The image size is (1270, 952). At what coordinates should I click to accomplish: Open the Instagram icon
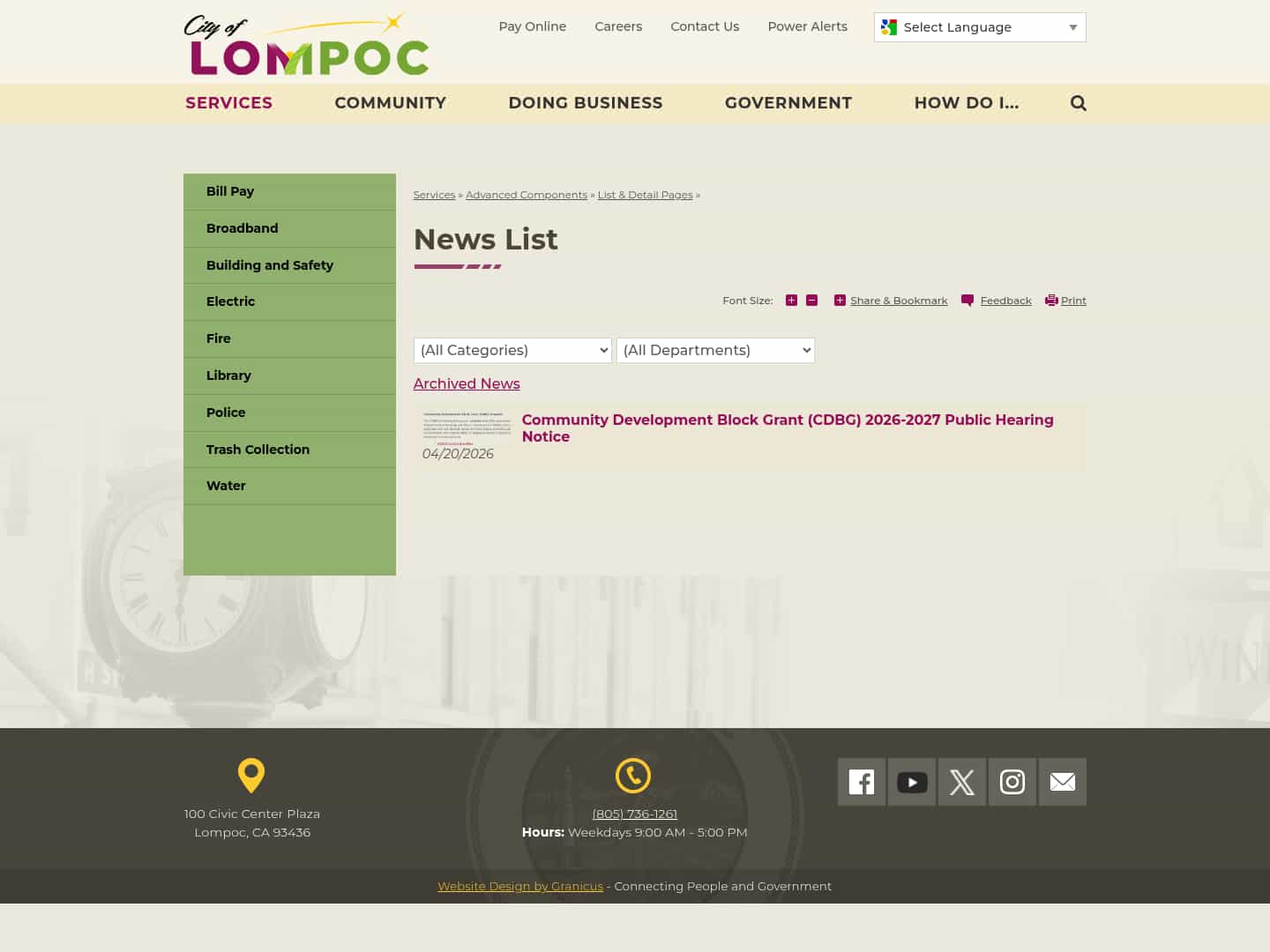coord(1012,782)
